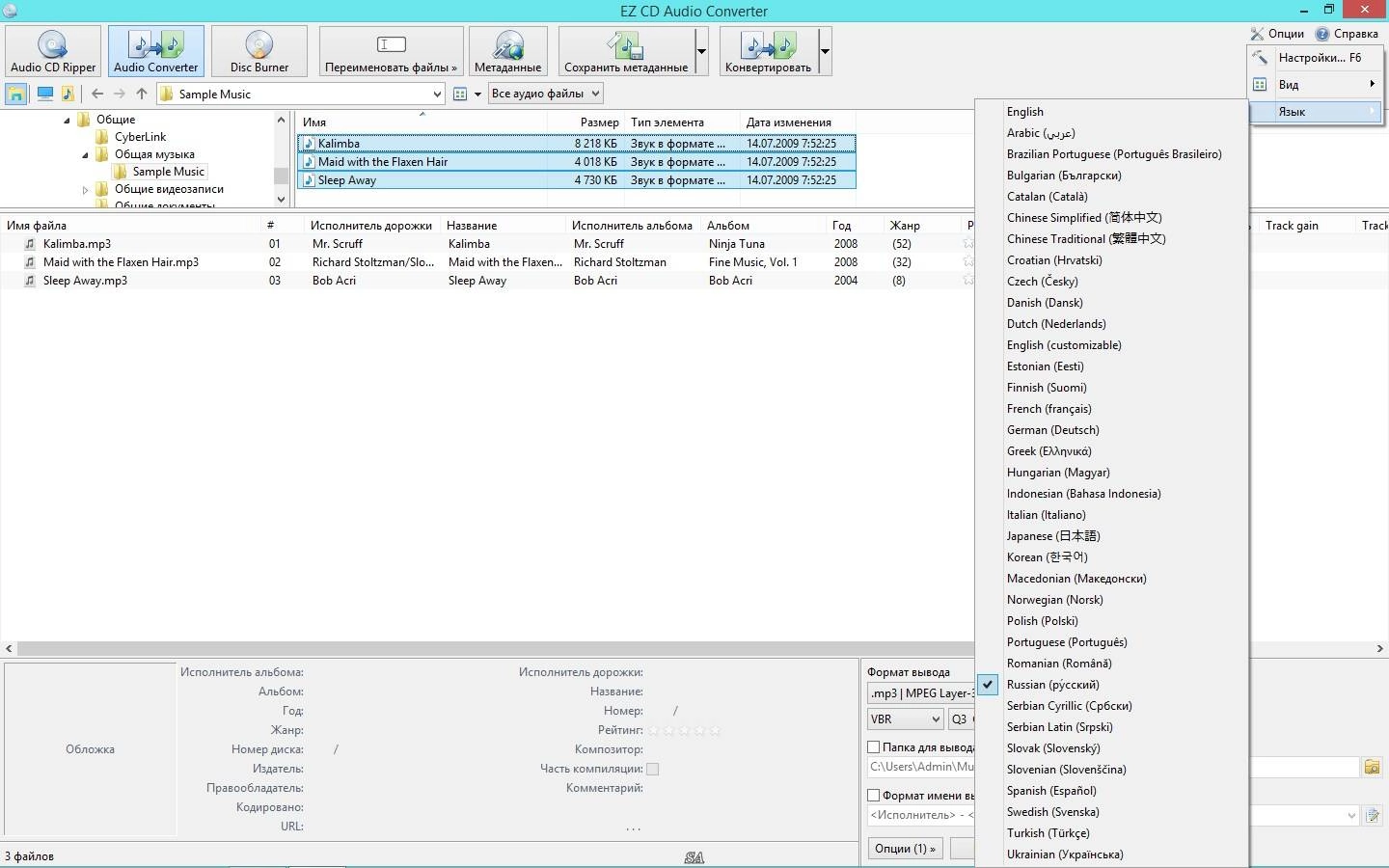The image size is (1389, 868).
Task: Go forward with the right arrow
Action: tap(119, 94)
